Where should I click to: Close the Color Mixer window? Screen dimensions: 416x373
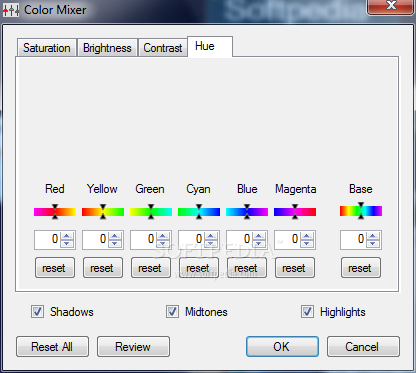click(391, 6)
